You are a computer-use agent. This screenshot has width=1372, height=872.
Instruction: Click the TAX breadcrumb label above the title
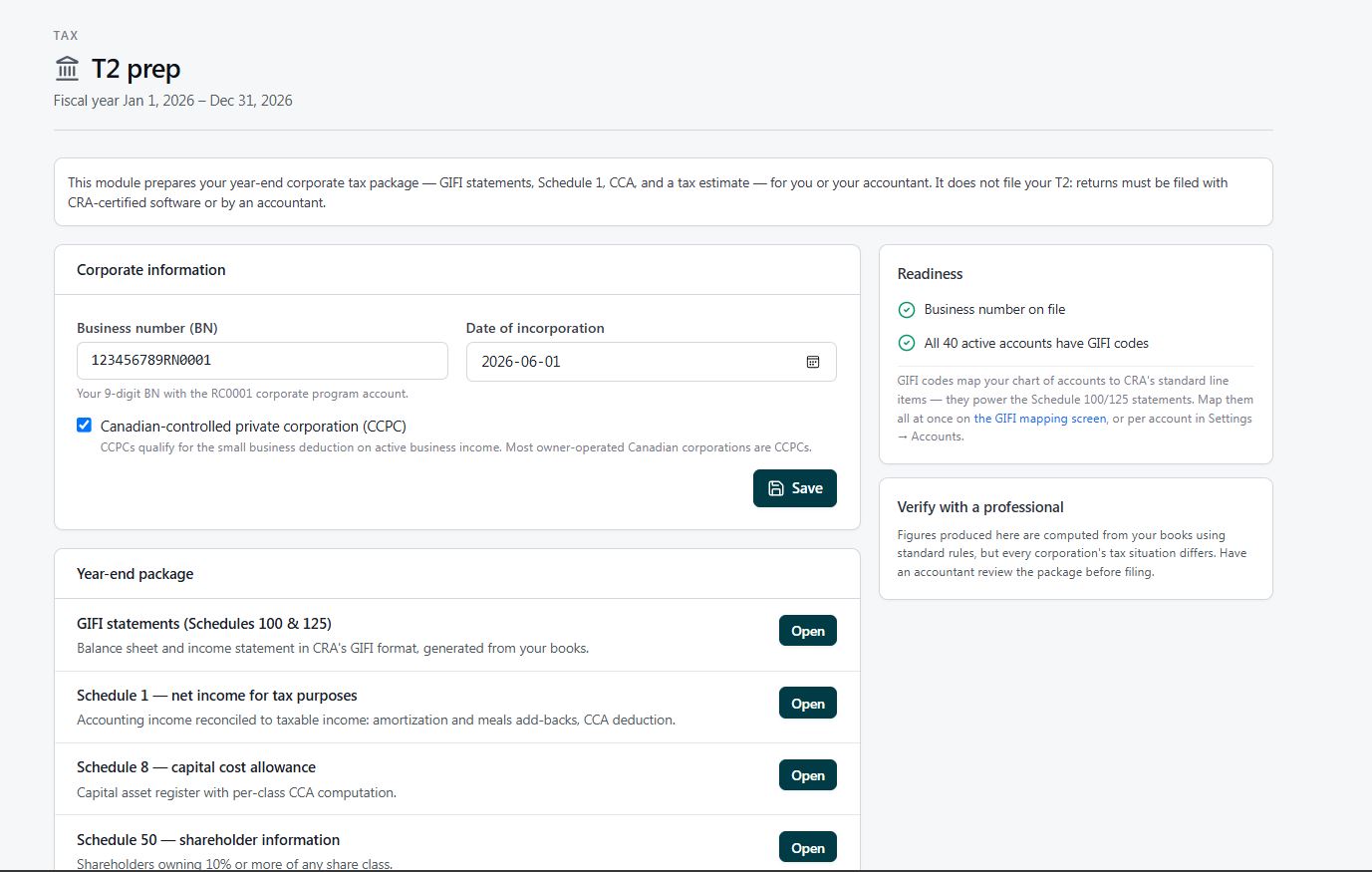coord(66,36)
